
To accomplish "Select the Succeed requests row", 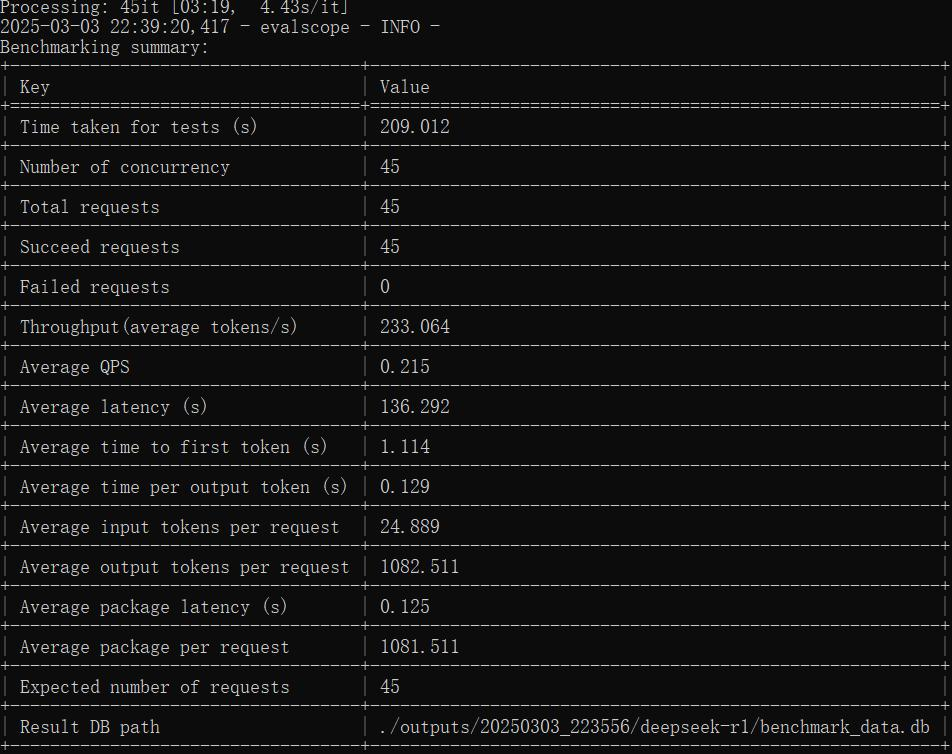I will coord(100,247).
